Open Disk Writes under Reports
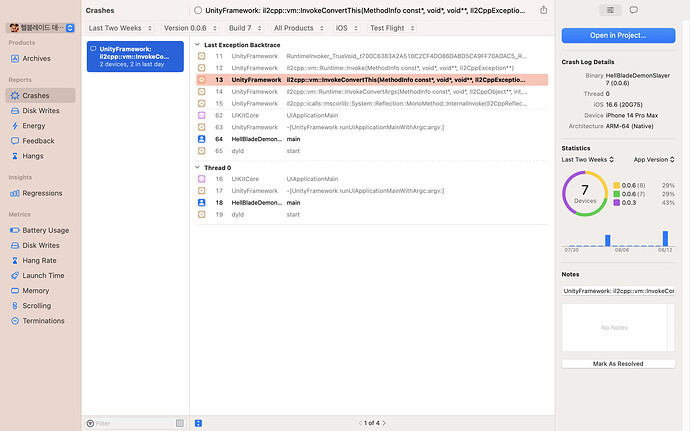690x431 pixels. (40, 111)
